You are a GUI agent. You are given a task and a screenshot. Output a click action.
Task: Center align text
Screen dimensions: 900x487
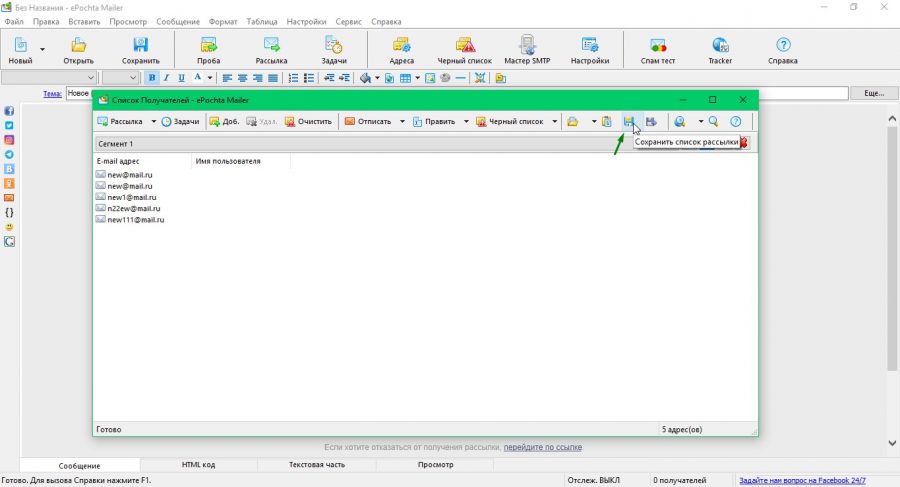click(242, 78)
